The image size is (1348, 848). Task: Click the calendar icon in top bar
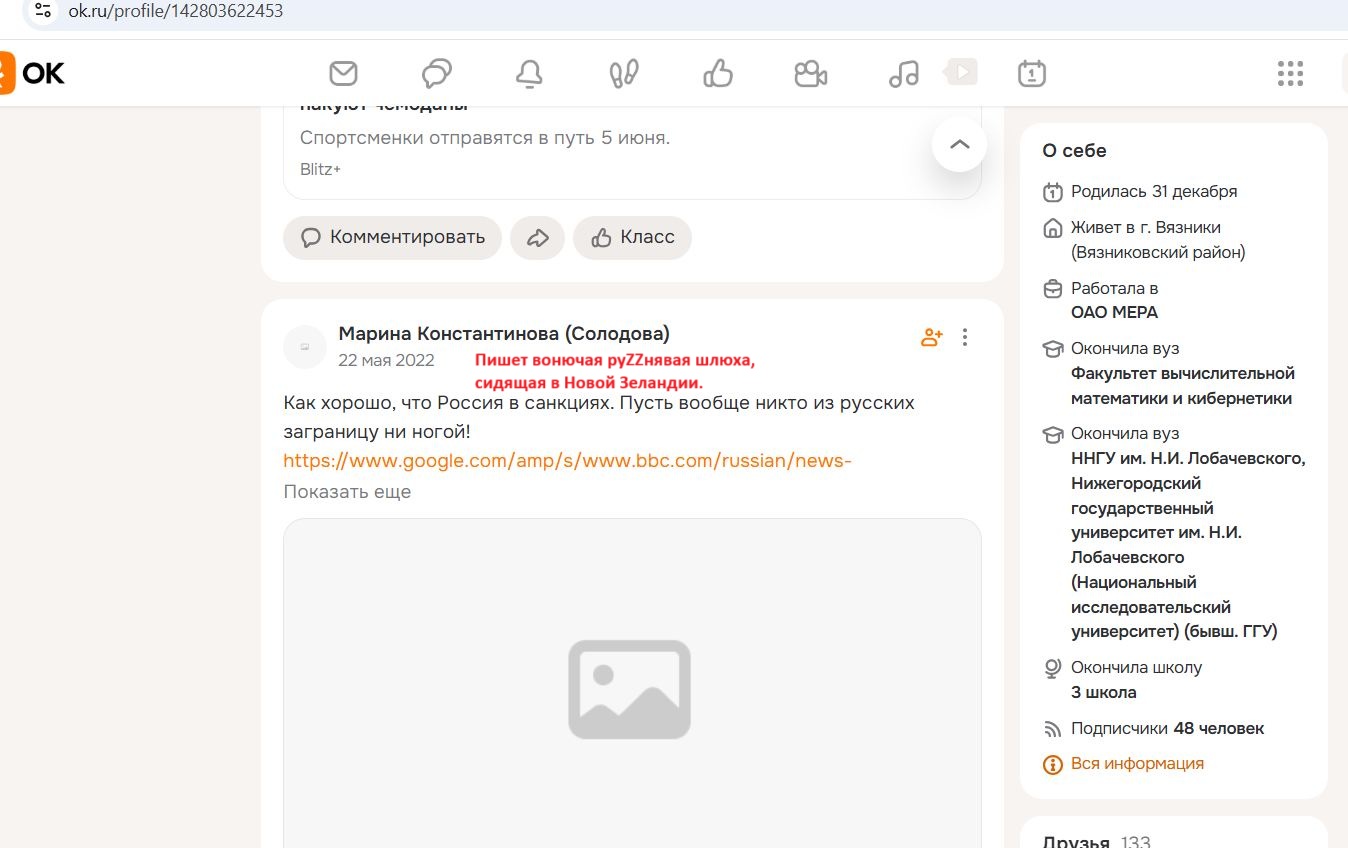[1031, 73]
